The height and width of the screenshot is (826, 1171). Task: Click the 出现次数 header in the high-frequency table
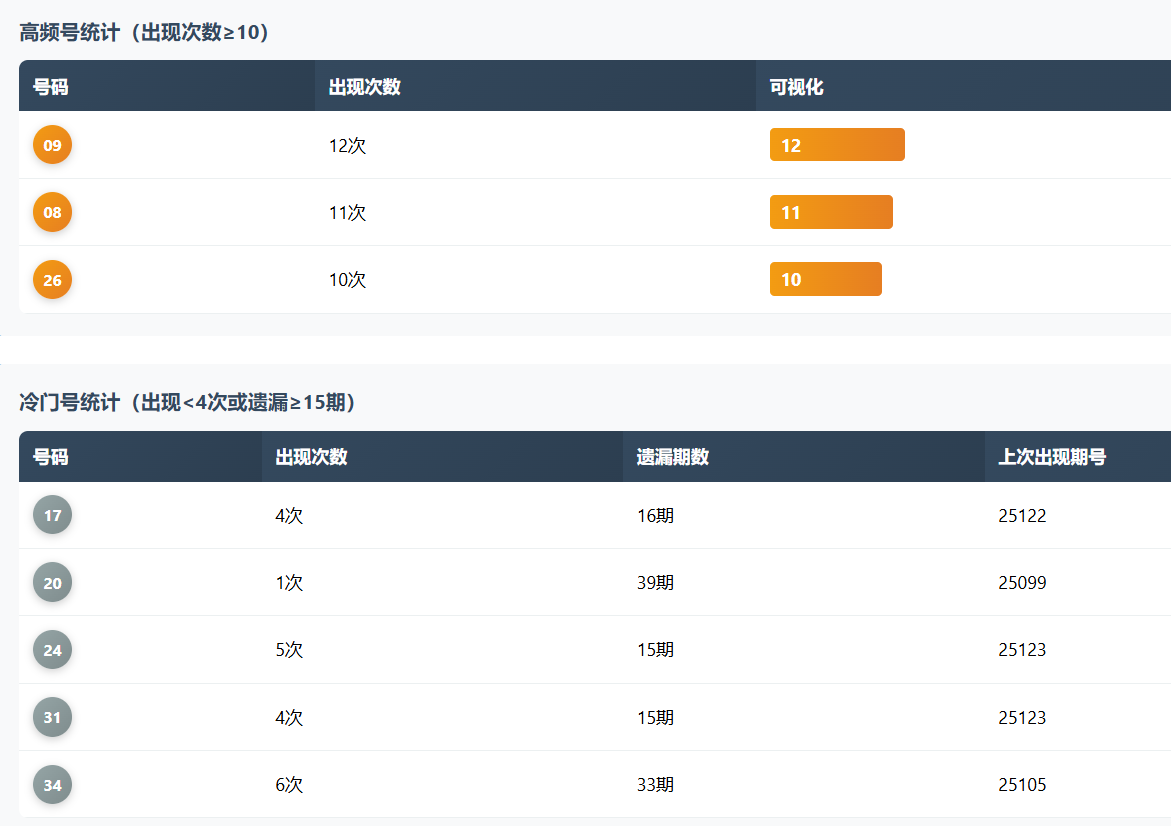tap(365, 87)
